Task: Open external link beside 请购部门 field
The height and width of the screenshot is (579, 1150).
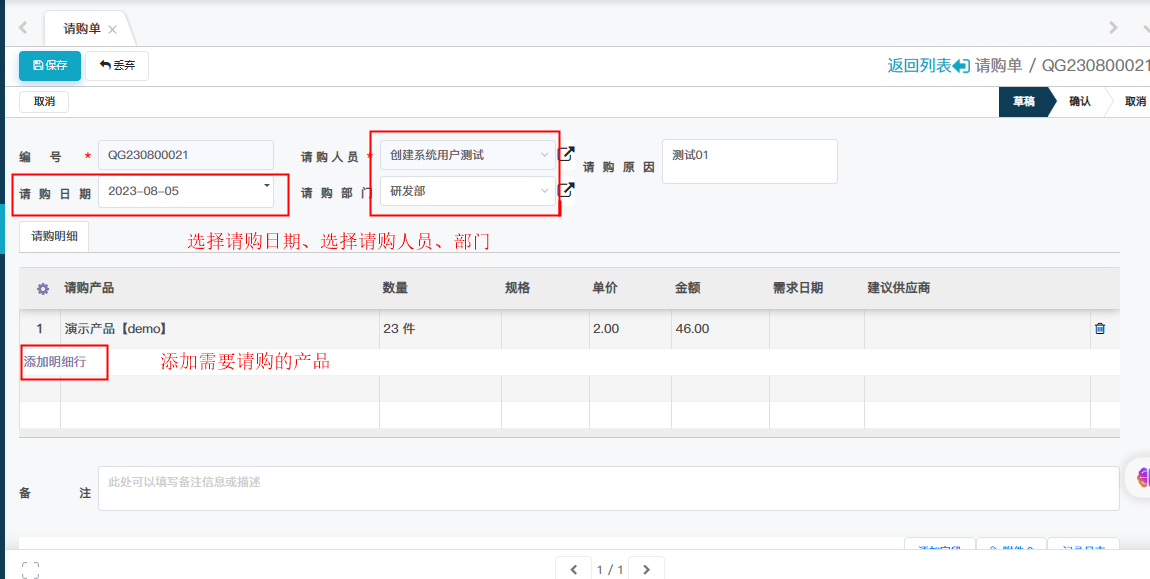Action: [x=566, y=190]
